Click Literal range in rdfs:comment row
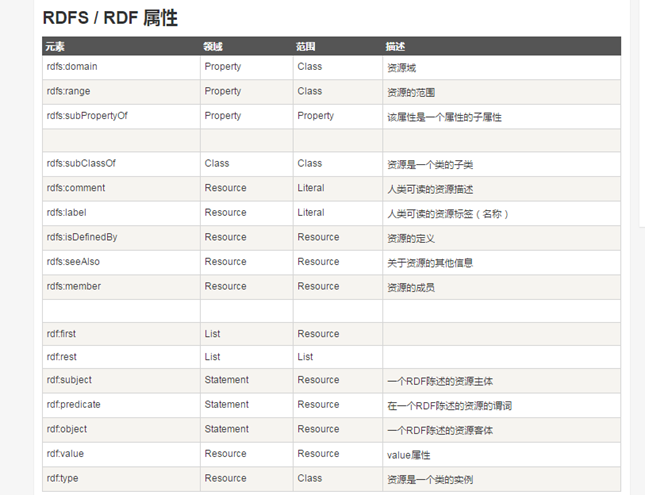645x495 pixels. (311, 188)
